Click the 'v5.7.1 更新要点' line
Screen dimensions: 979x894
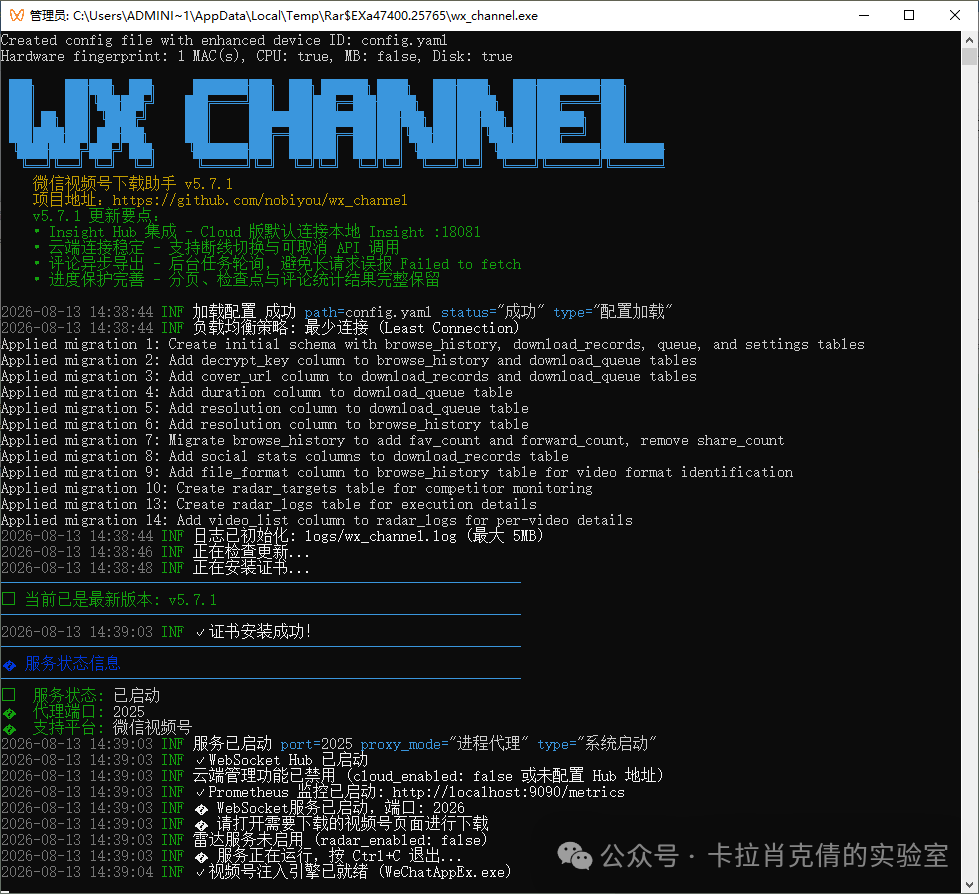pos(96,216)
